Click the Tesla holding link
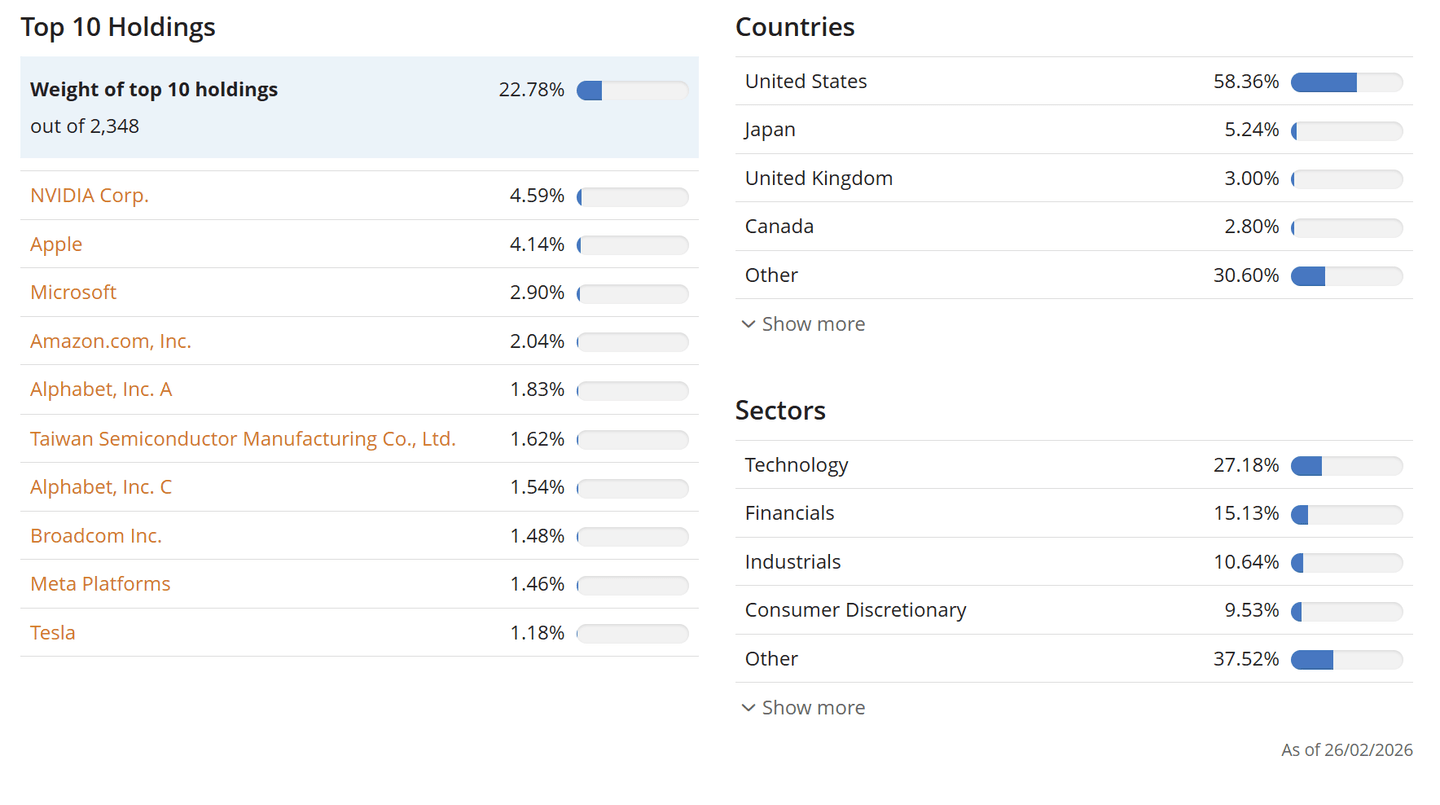Image resolution: width=1440 pixels, height=805 pixels. pyautogui.click(x=53, y=633)
